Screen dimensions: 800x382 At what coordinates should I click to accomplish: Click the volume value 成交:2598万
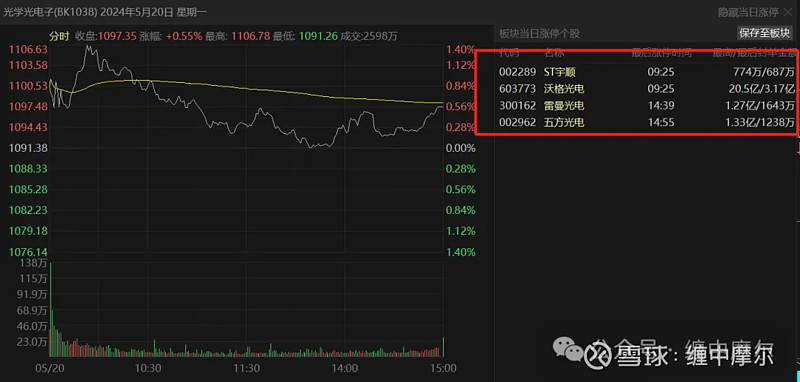point(369,36)
